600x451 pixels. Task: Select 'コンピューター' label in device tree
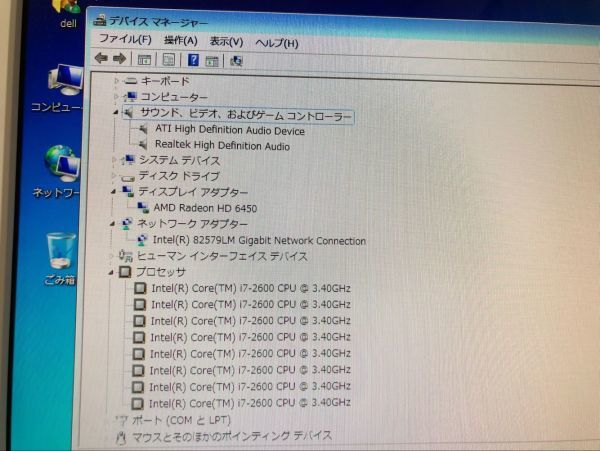point(174,97)
